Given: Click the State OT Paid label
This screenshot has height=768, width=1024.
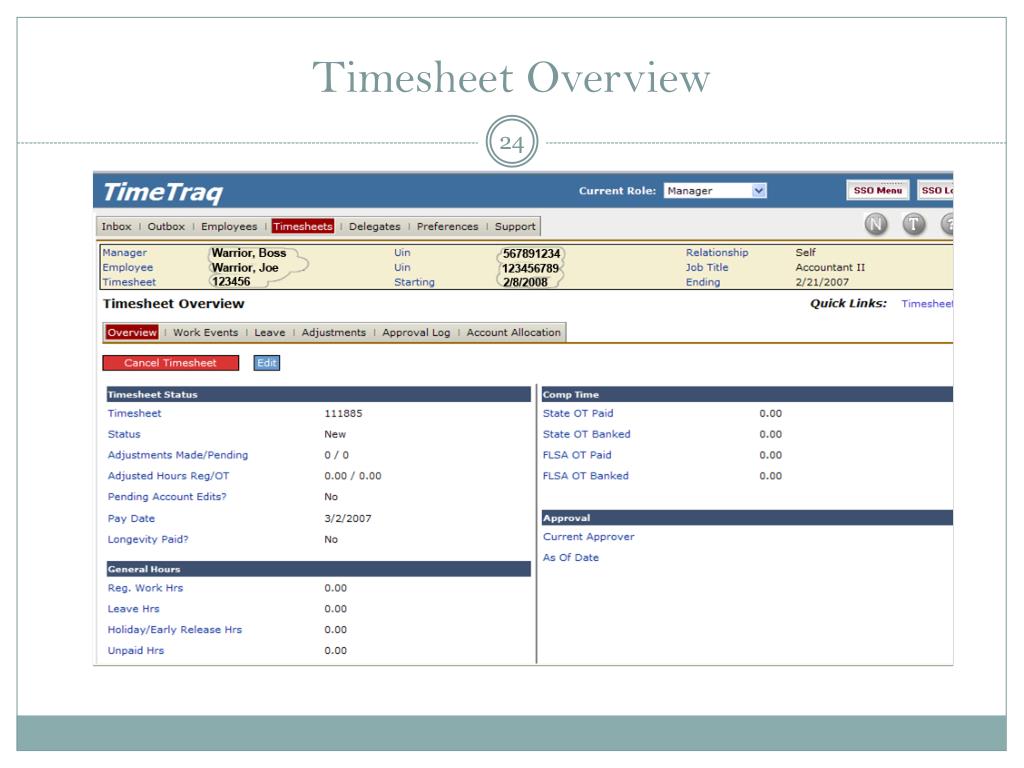Looking at the screenshot, I should pyautogui.click(x=578, y=413).
